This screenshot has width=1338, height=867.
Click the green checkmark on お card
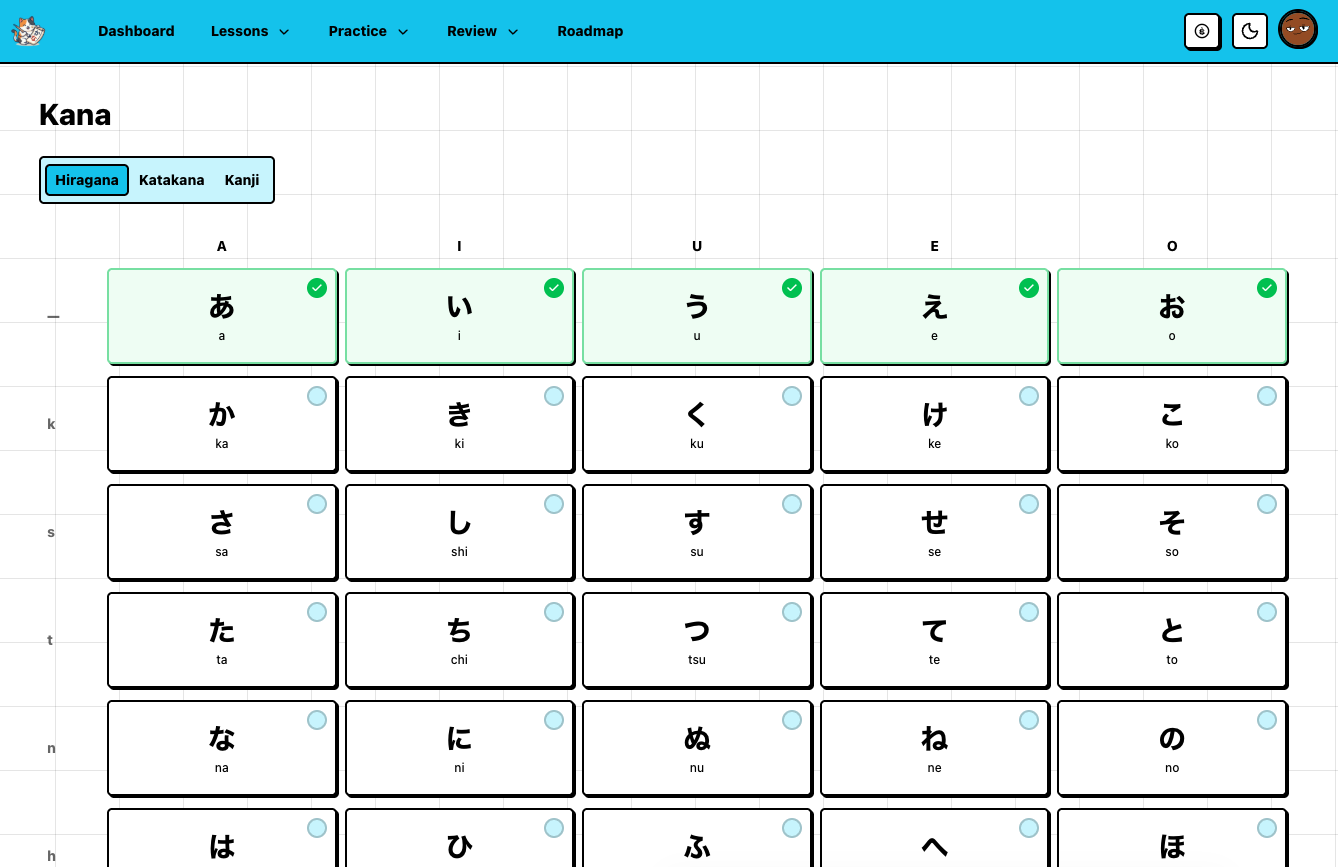[1267, 288]
